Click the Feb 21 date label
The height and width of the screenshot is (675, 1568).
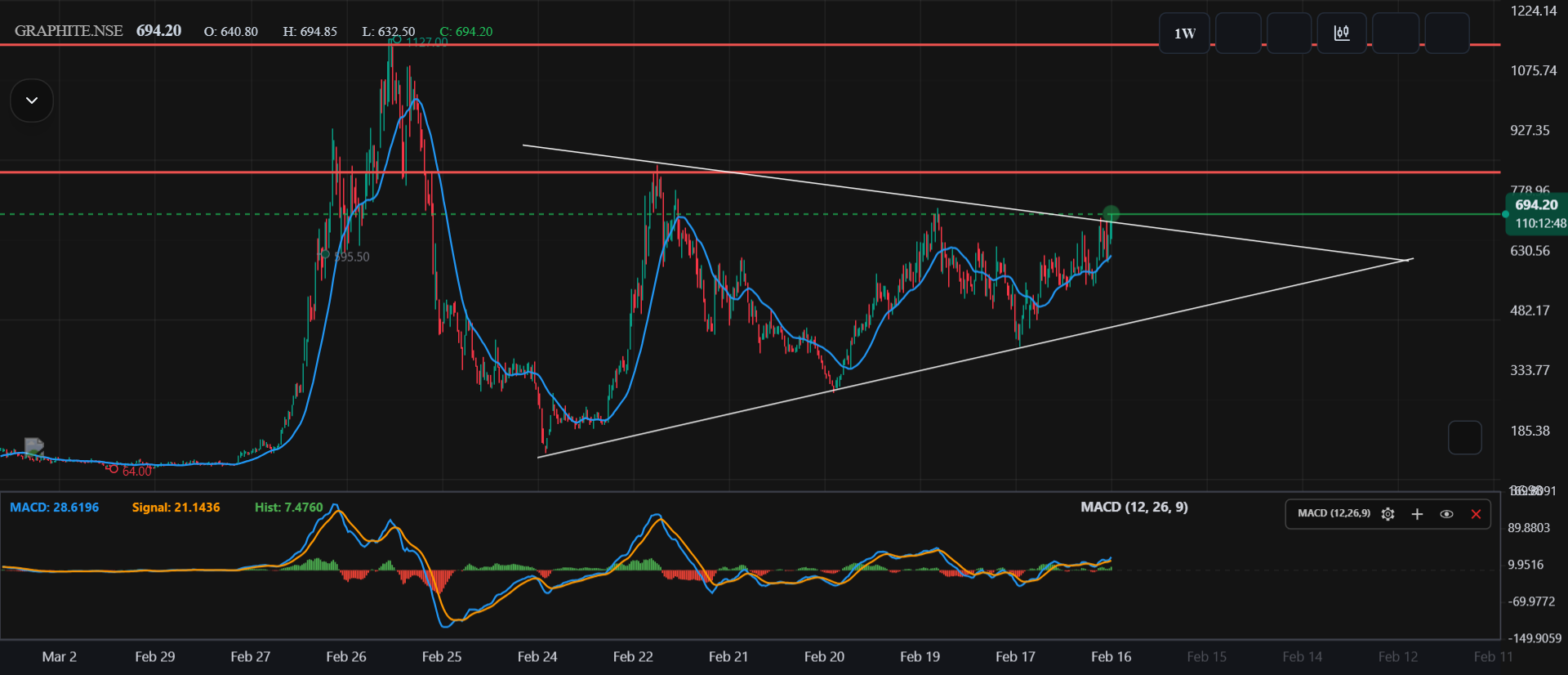(728, 657)
